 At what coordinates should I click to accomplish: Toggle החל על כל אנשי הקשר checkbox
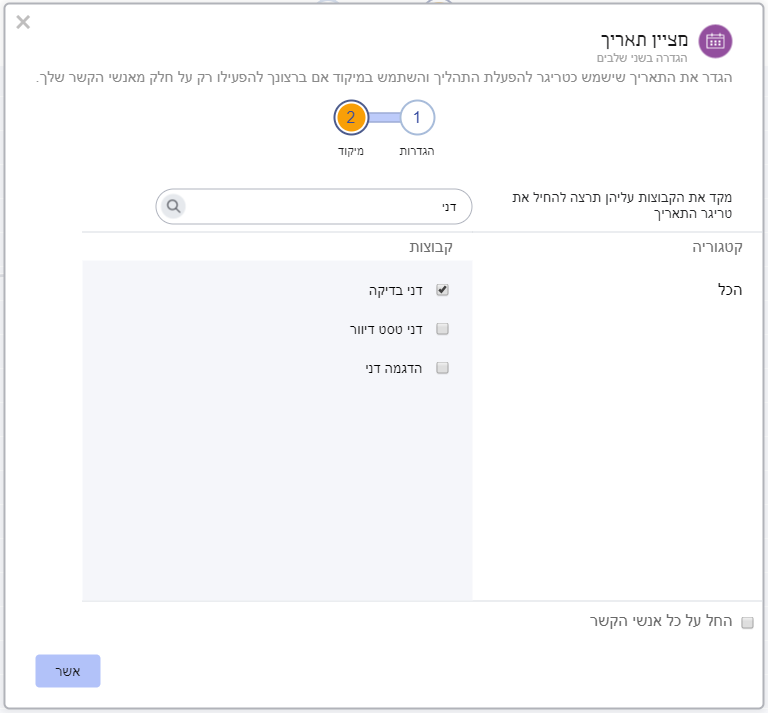pos(747,622)
